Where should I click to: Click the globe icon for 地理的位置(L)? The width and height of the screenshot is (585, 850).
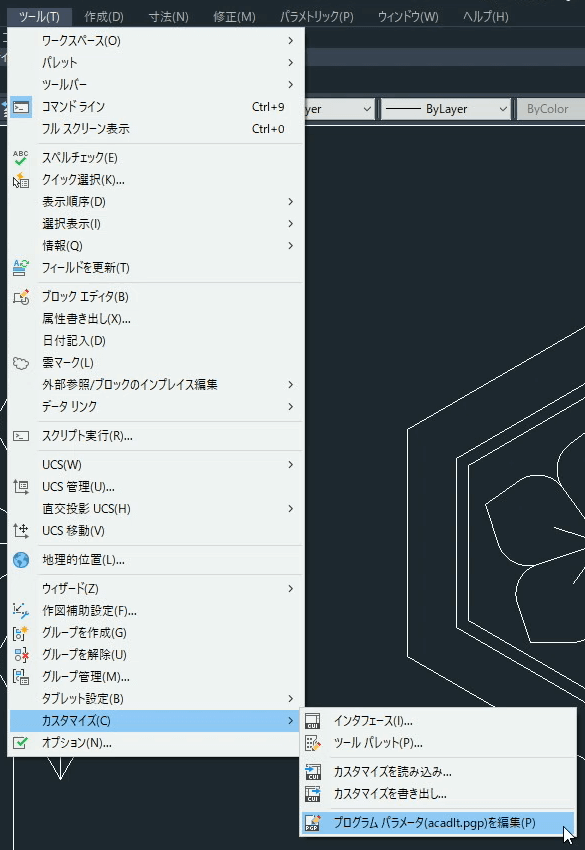click(21, 559)
